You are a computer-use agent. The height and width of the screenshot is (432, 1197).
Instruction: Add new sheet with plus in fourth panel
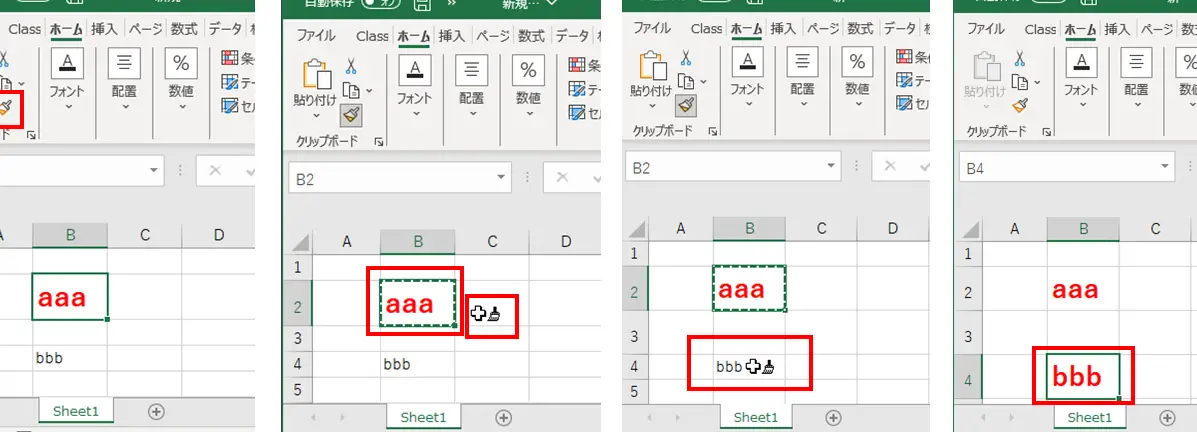pyautogui.click(x=1167, y=417)
